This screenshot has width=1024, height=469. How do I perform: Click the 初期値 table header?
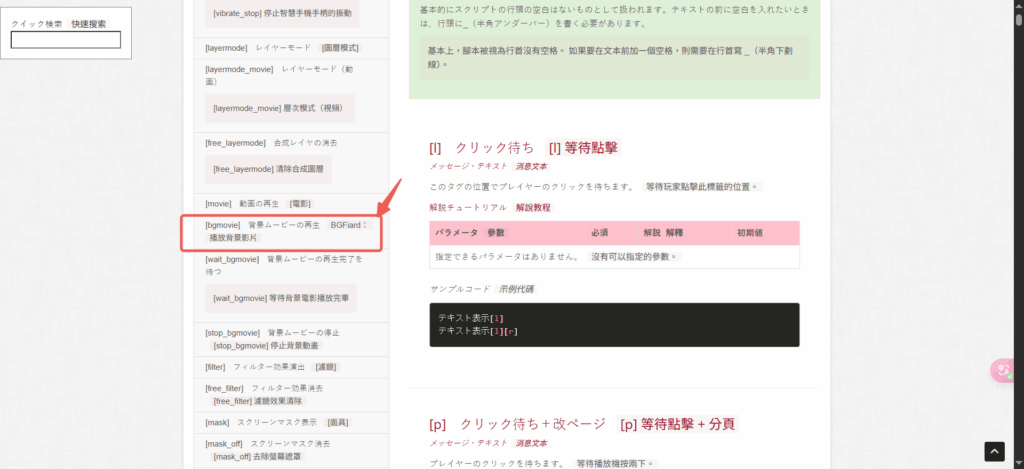765,233
